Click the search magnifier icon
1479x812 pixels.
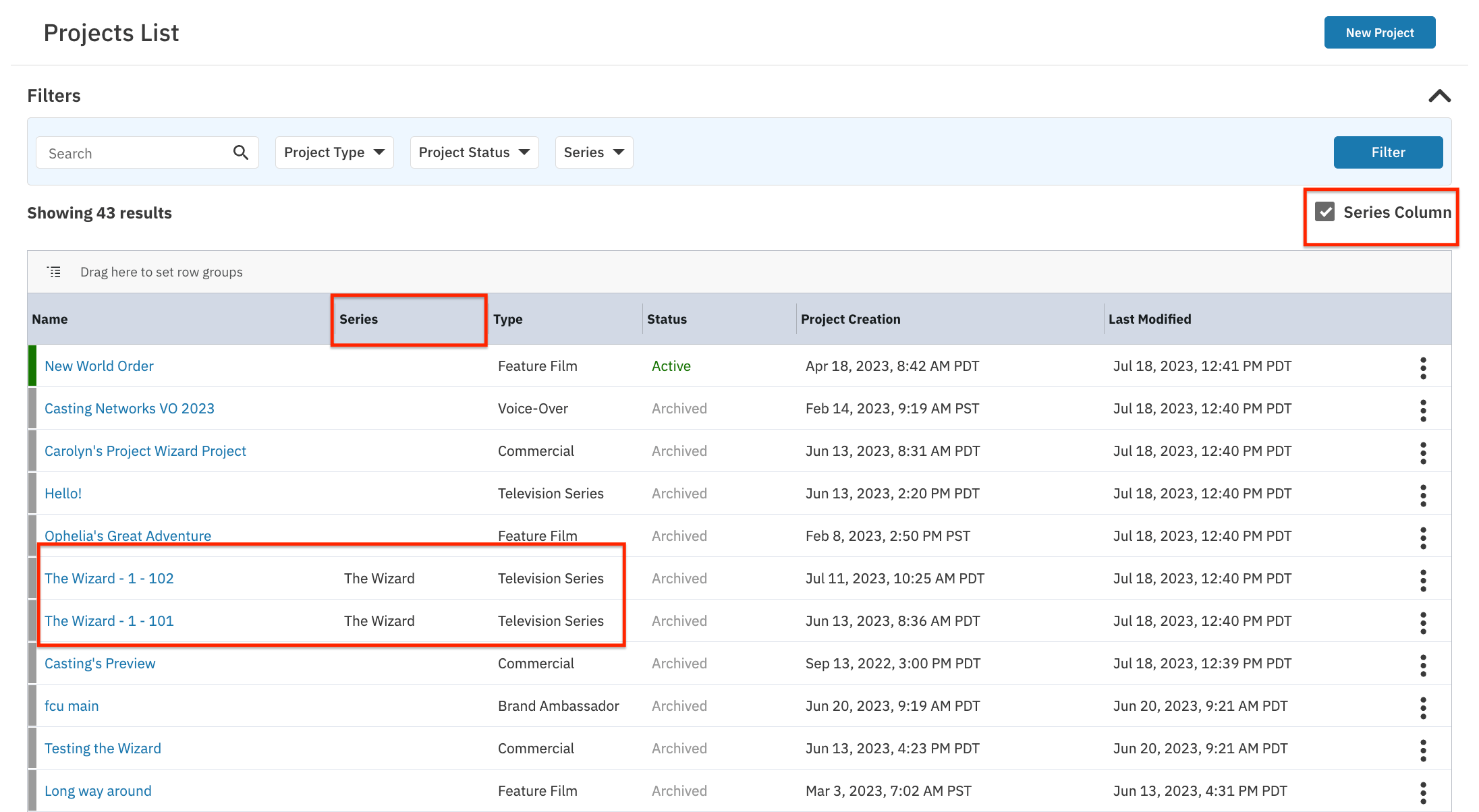[240, 152]
